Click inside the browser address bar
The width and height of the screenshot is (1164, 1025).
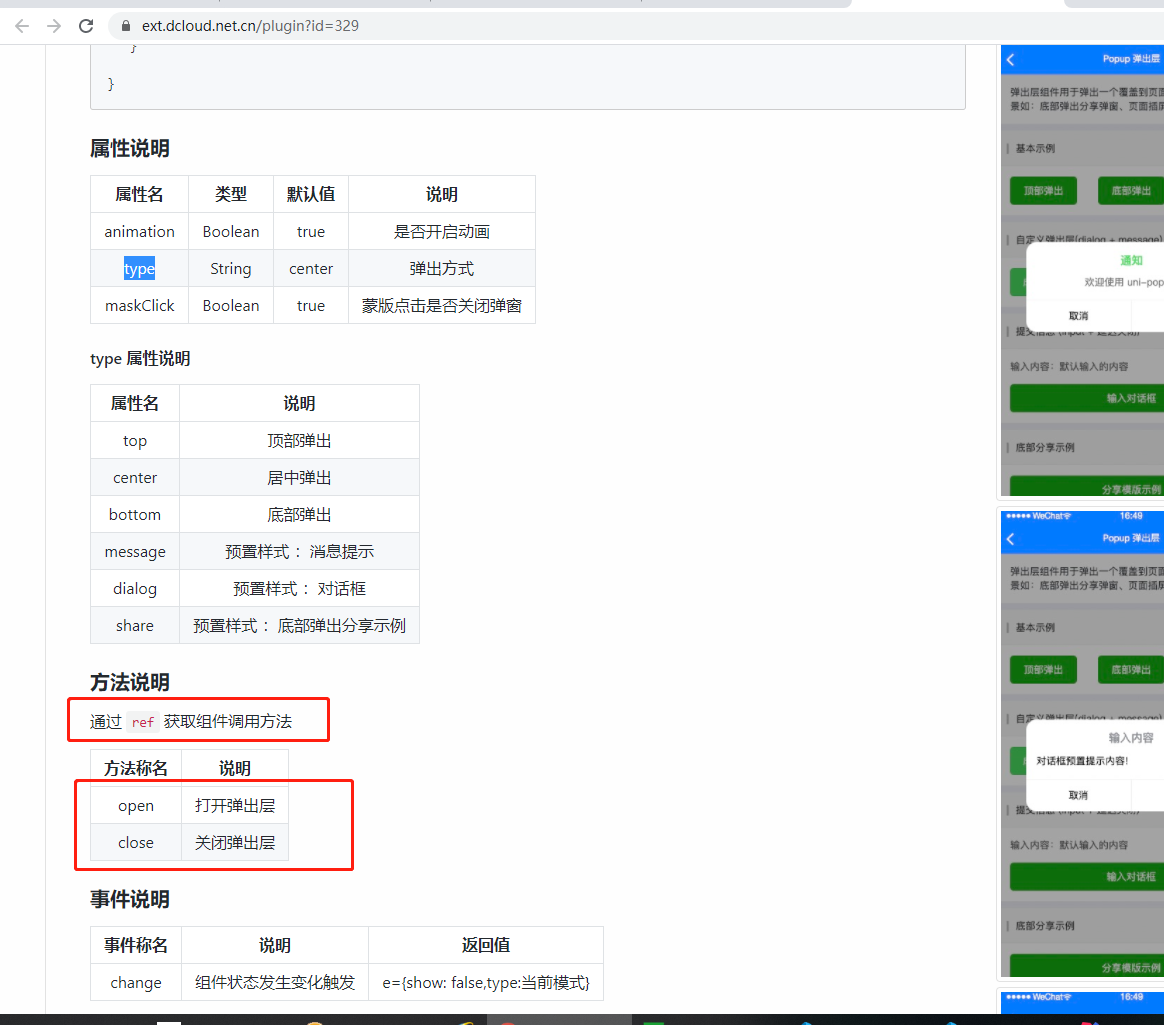[x=400, y=27]
